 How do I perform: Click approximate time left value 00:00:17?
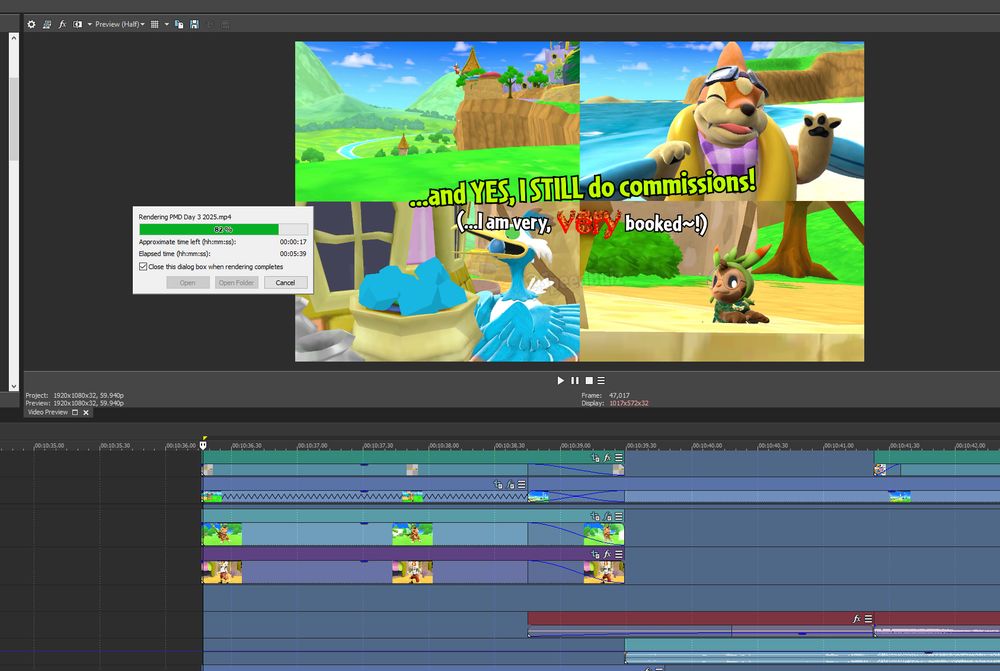pos(293,242)
